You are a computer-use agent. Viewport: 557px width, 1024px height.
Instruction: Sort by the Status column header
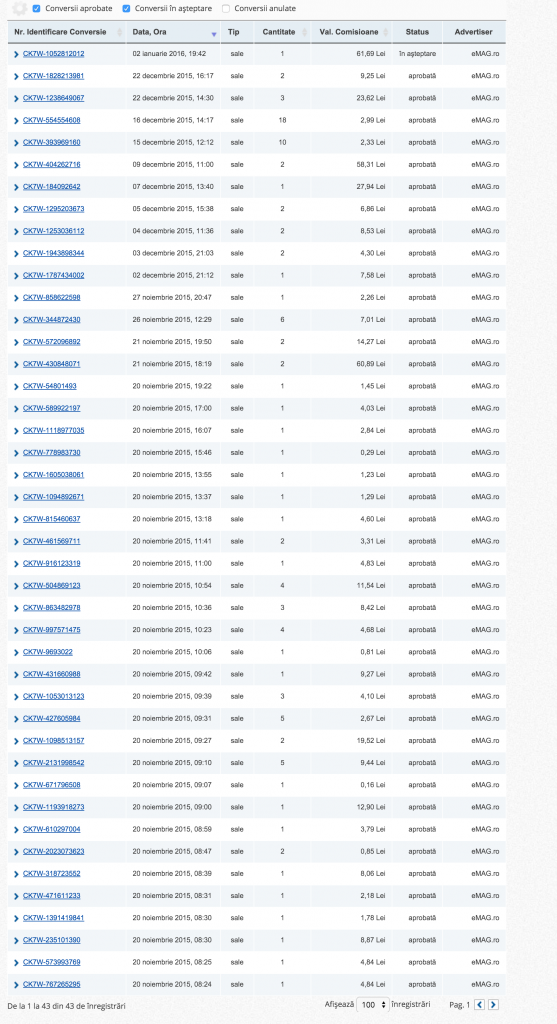pyautogui.click(x=417, y=32)
